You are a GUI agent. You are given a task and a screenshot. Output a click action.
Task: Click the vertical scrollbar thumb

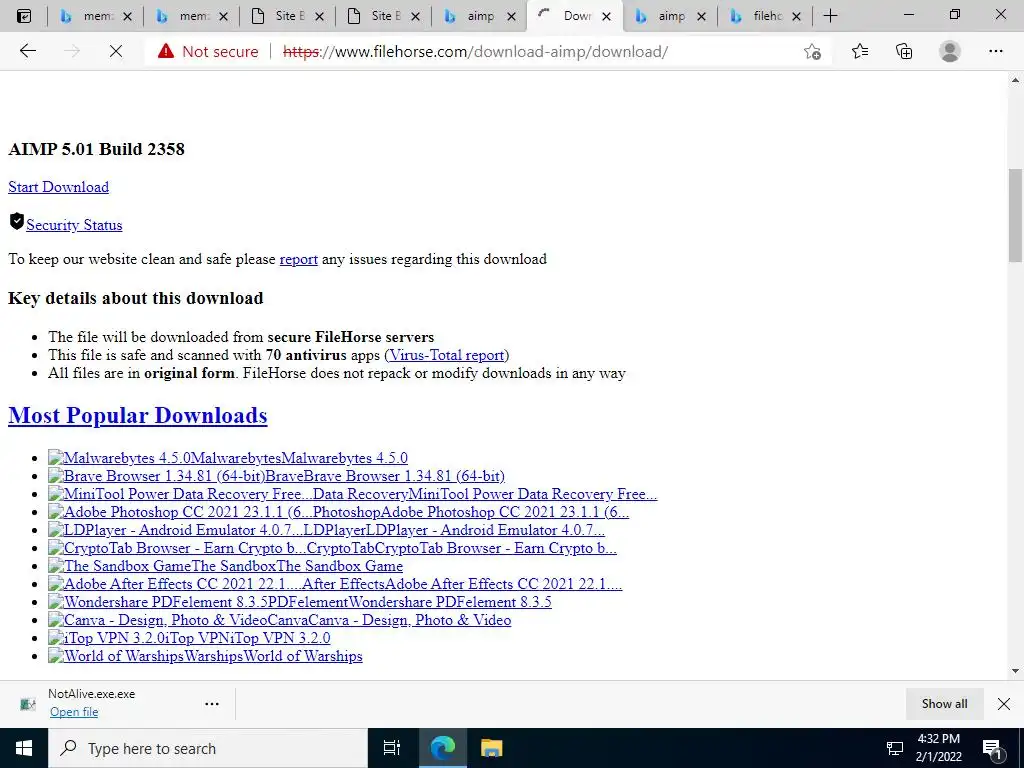1016,215
